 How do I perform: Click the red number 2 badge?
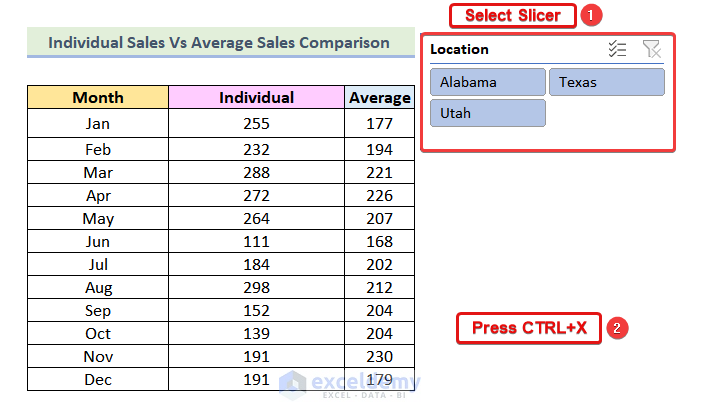point(617,328)
